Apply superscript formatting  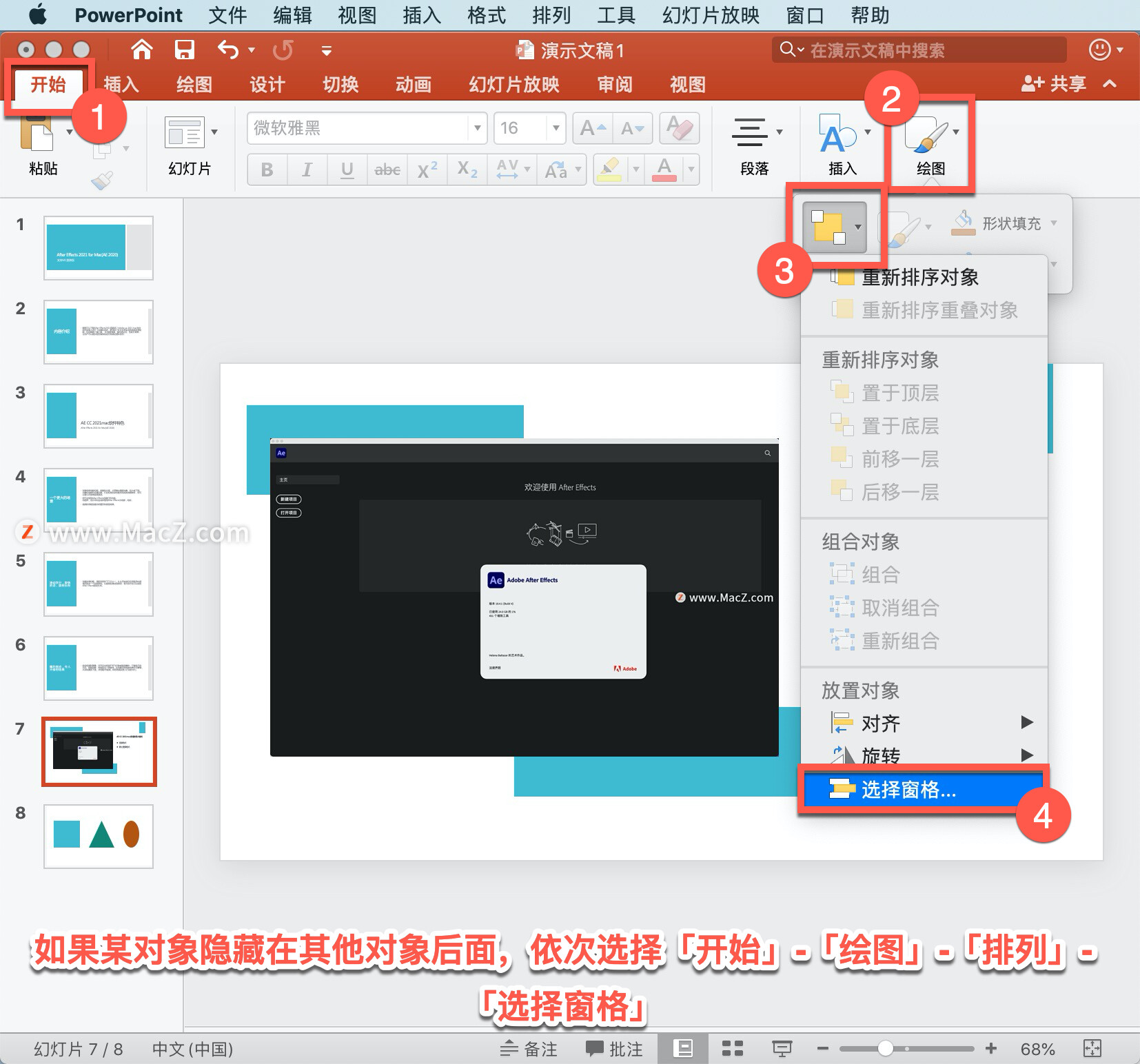[427, 170]
